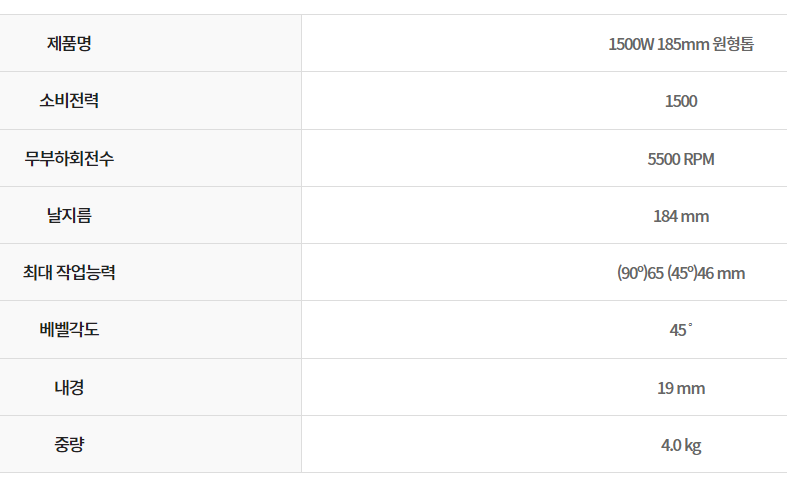Click the power consumption value 1500
The height and width of the screenshot is (483, 787).
(681, 101)
